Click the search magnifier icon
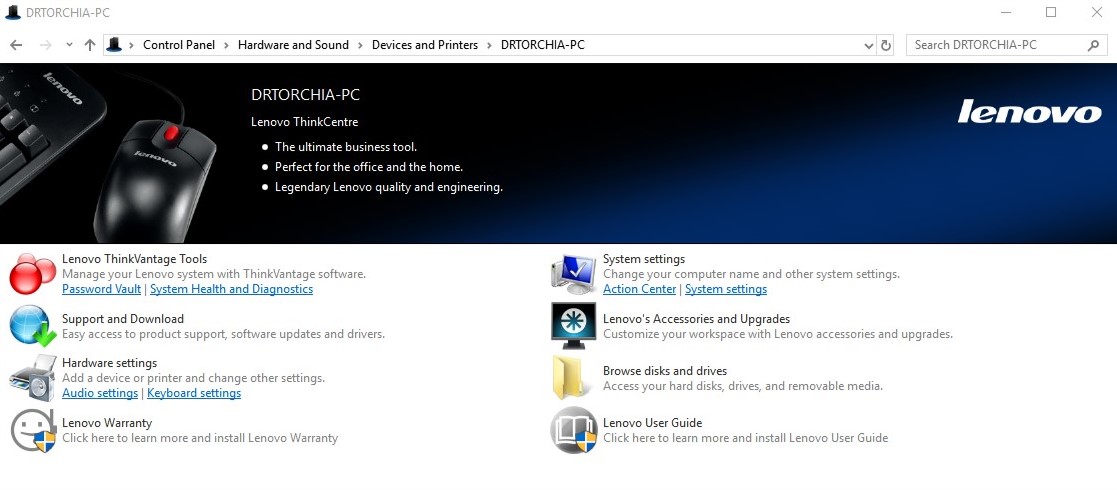 (x=1093, y=45)
